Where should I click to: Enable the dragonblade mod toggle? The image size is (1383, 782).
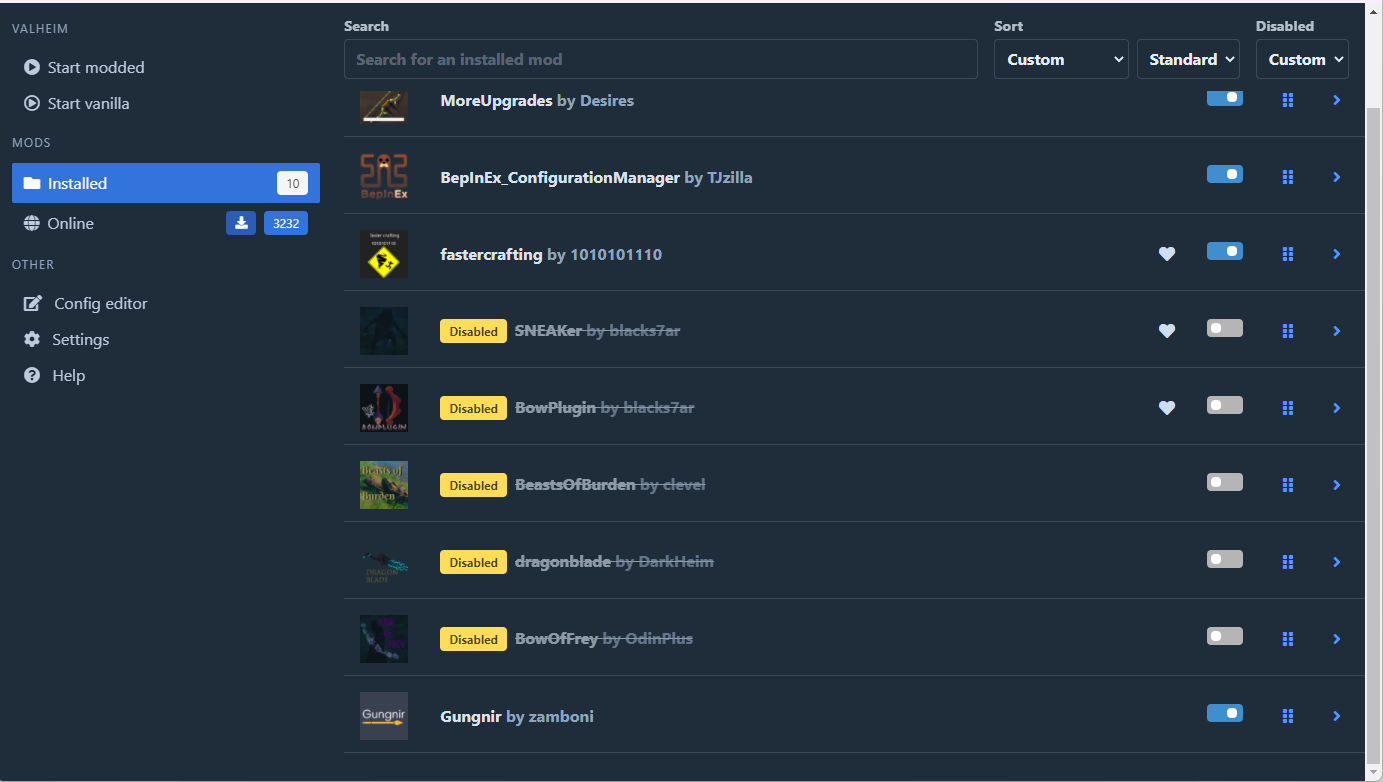coord(1225,559)
